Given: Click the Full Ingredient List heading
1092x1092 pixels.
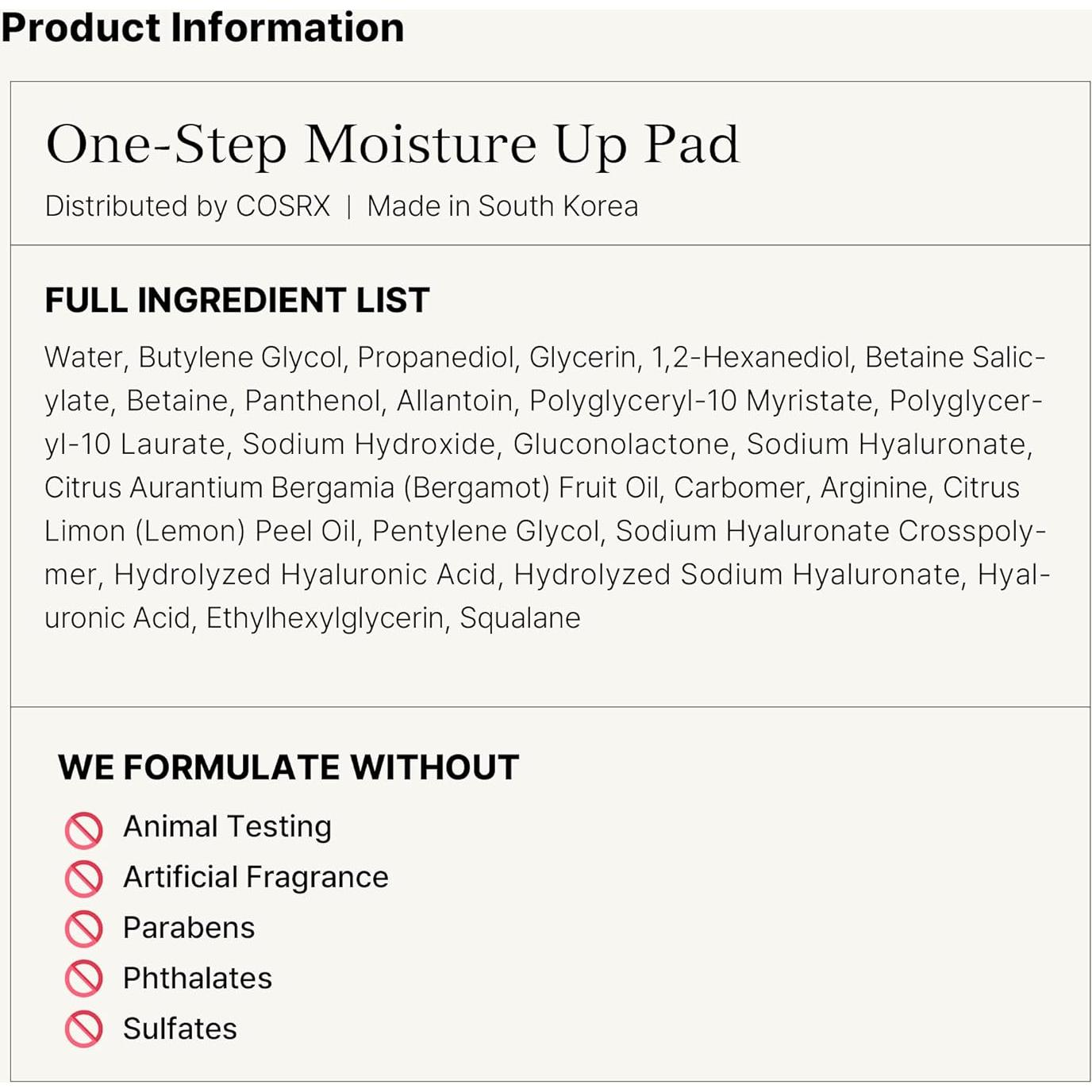Looking at the screenshot, I should (236, 301).
